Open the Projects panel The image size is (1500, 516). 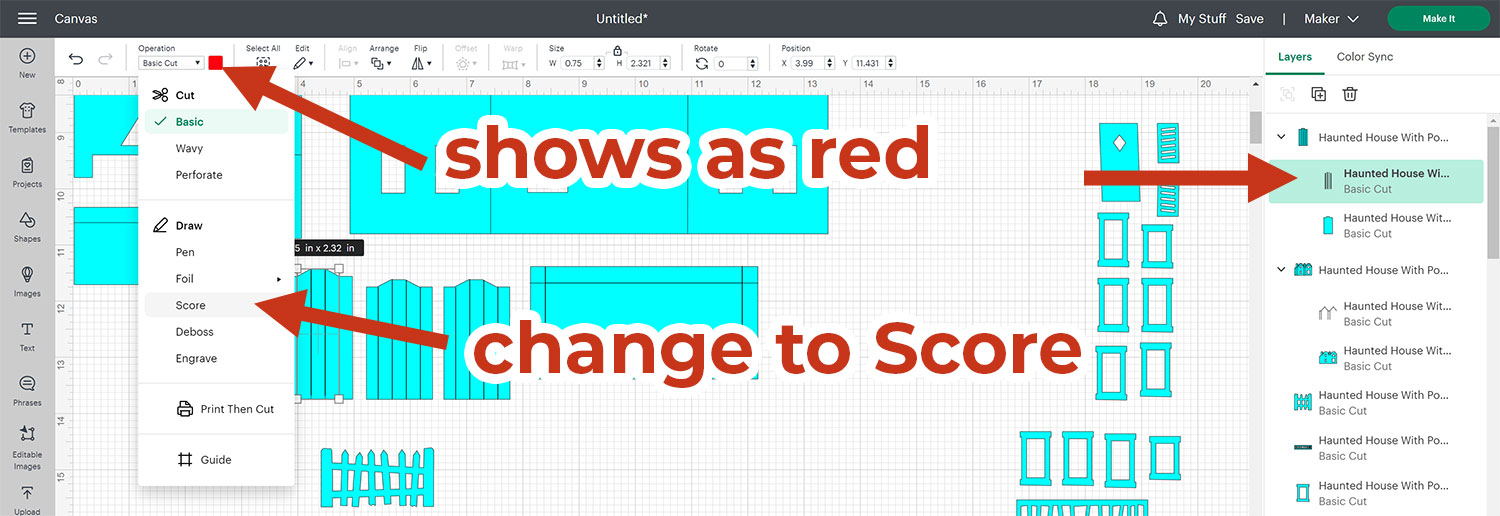(x=27, y=173)
